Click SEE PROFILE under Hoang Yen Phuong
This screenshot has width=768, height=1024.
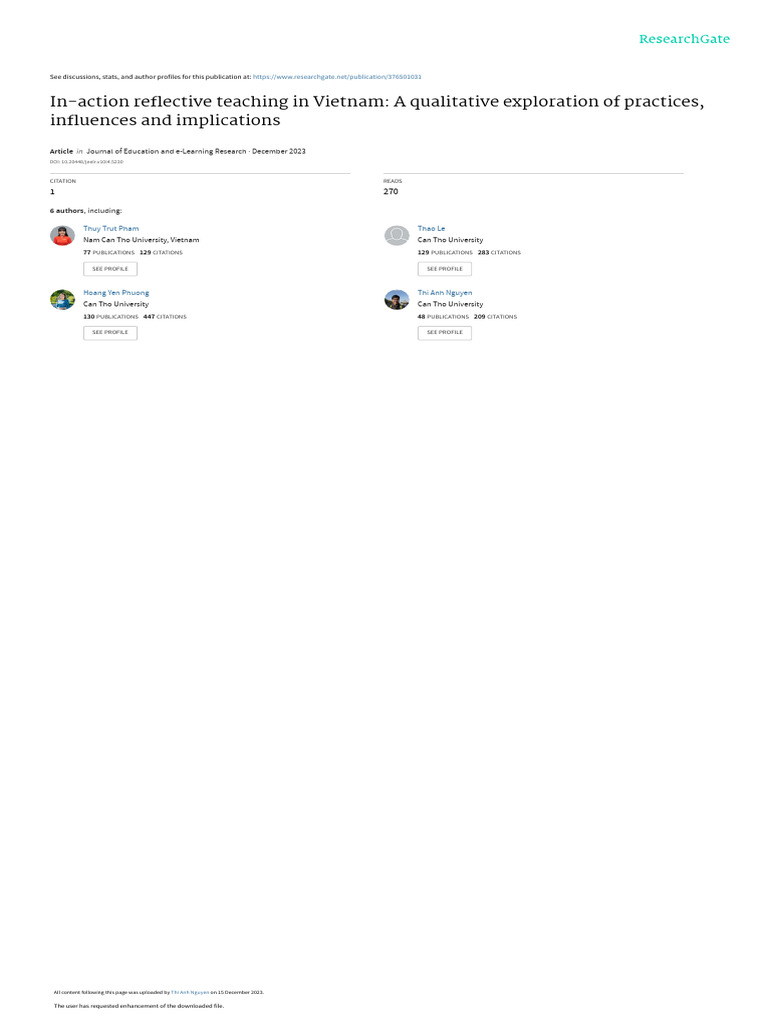pyautogui.click(x=110, y=332)
